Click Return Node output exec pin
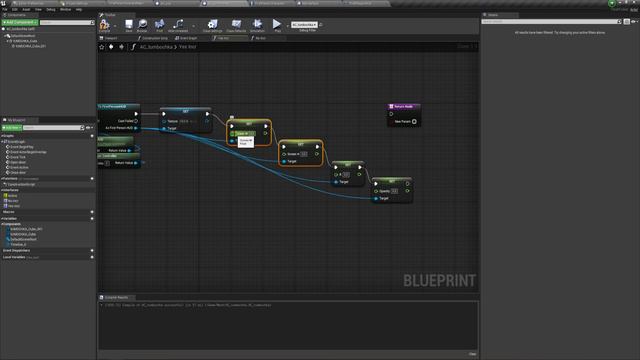640x360 pixels. pos(391,114)
